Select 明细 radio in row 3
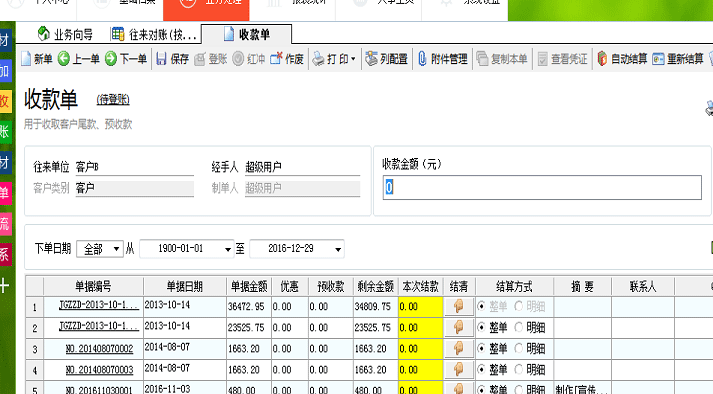713x394 pixels. [518, 349]
